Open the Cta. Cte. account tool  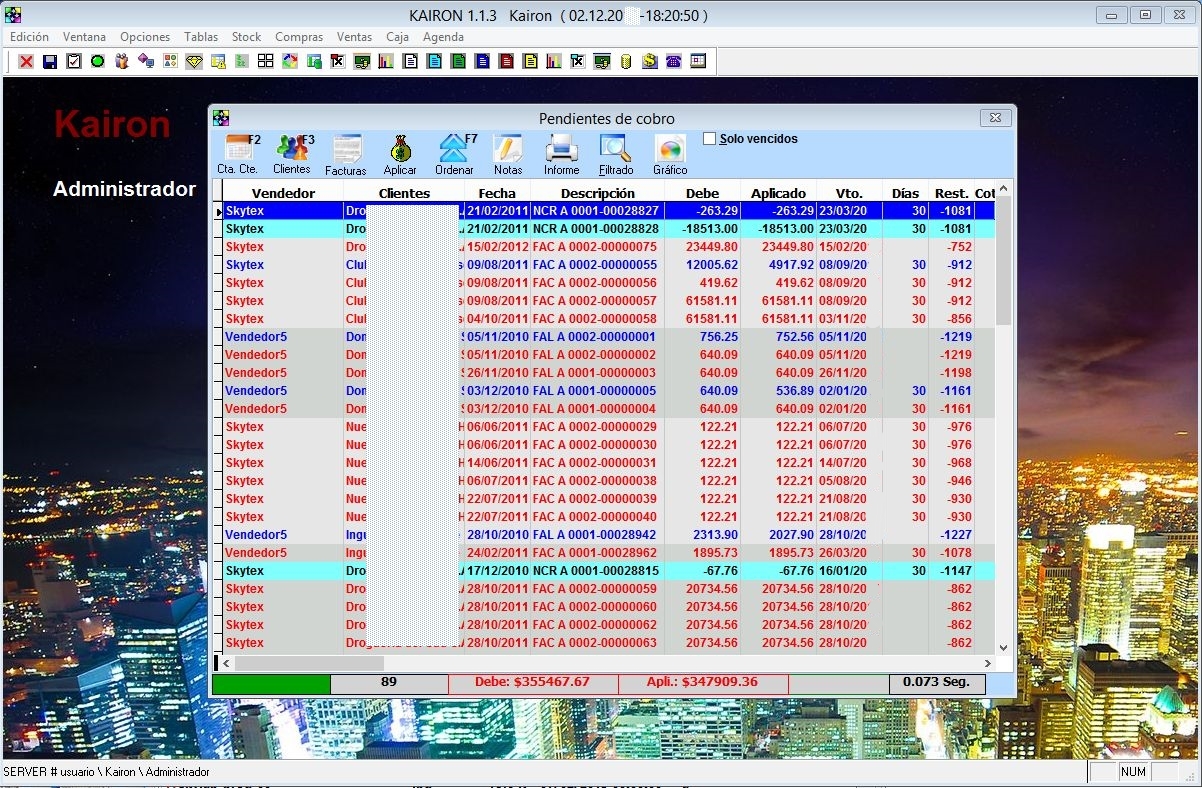(238, 155)
